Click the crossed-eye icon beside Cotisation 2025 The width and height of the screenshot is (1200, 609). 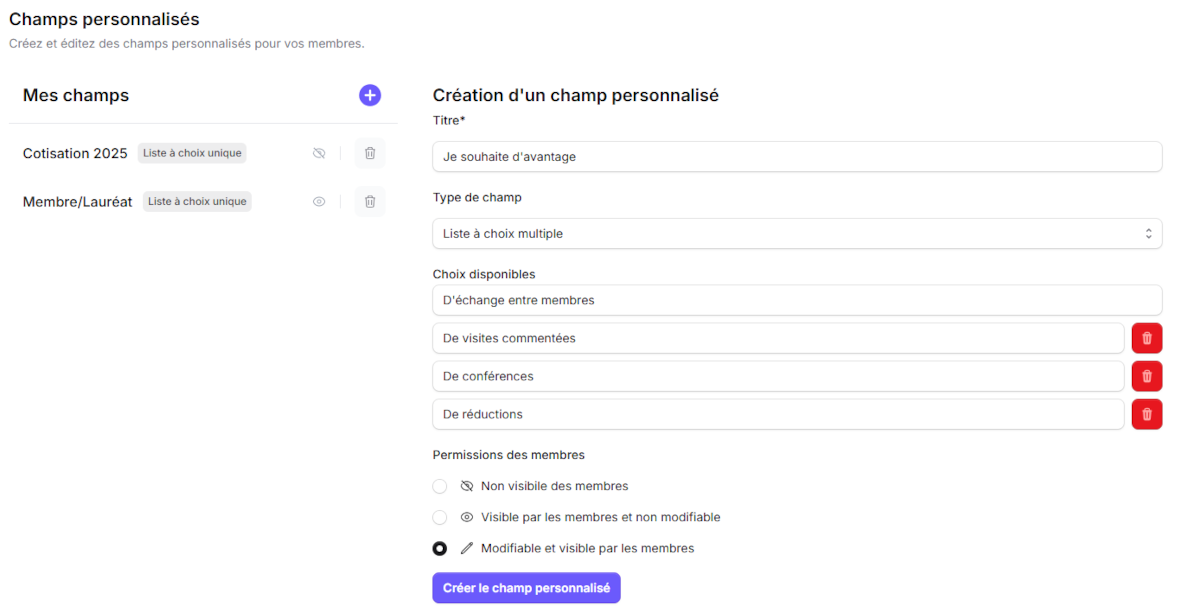tap(319, 153)
